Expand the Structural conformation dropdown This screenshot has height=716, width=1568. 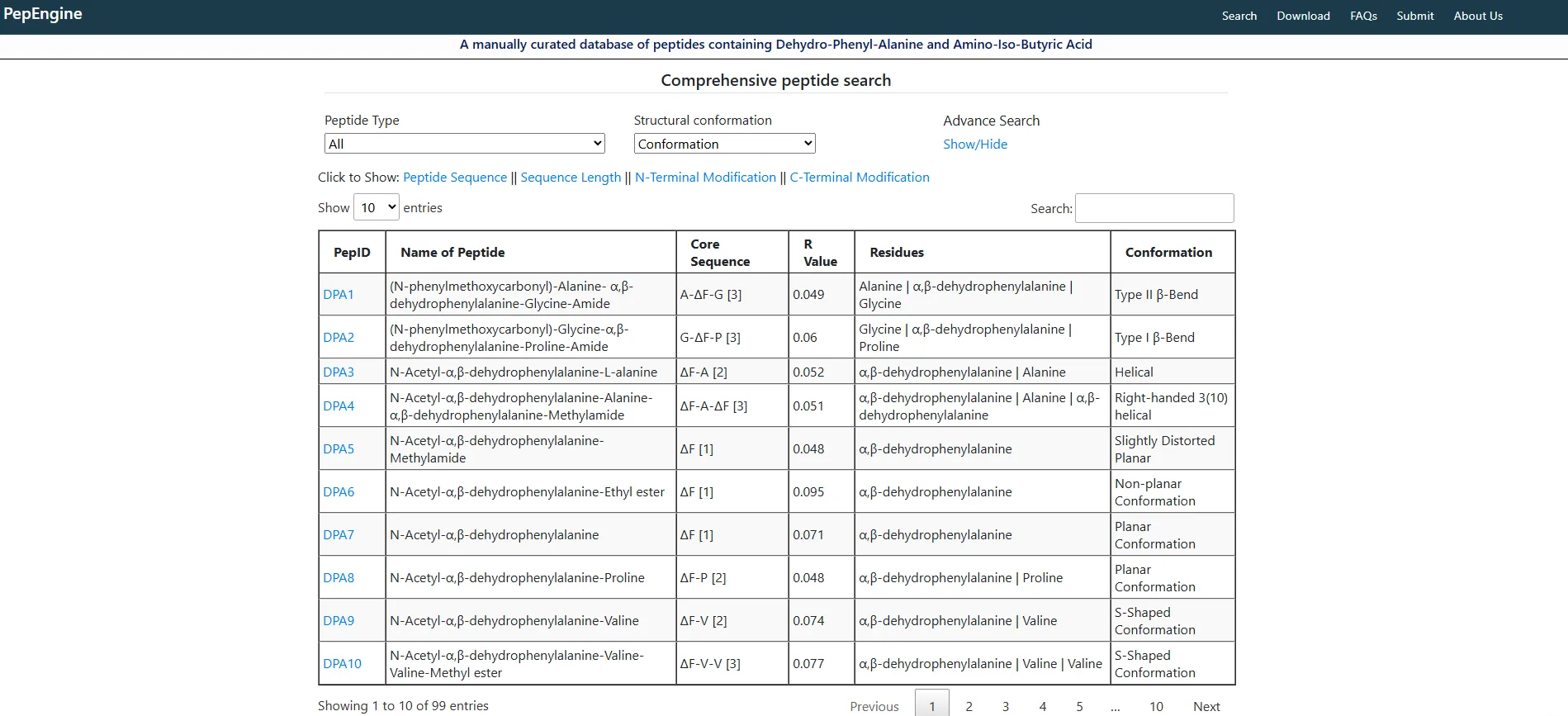(724, 144)
